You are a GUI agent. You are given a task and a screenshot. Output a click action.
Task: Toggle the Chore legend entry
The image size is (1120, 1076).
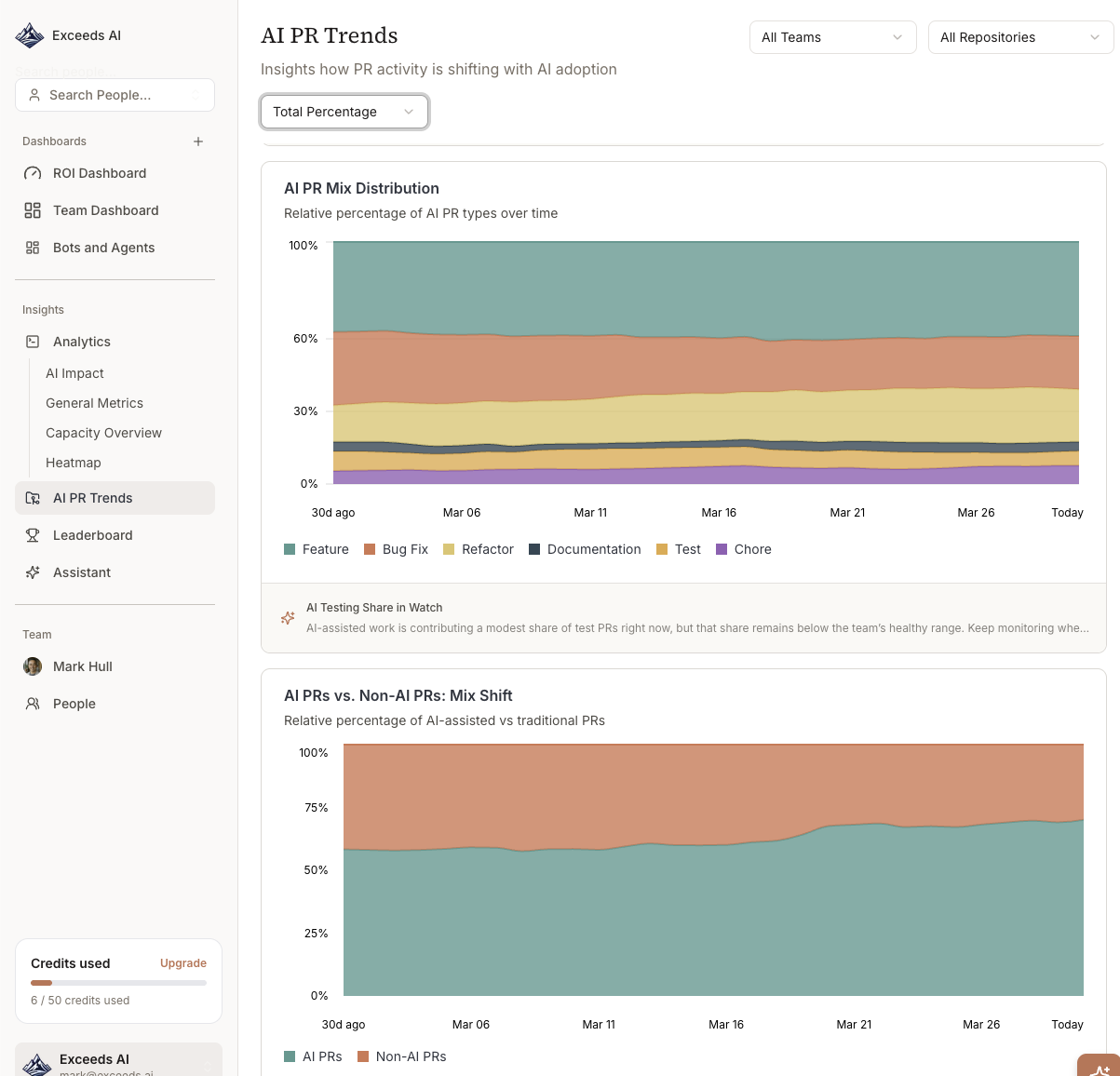(744, 549)
